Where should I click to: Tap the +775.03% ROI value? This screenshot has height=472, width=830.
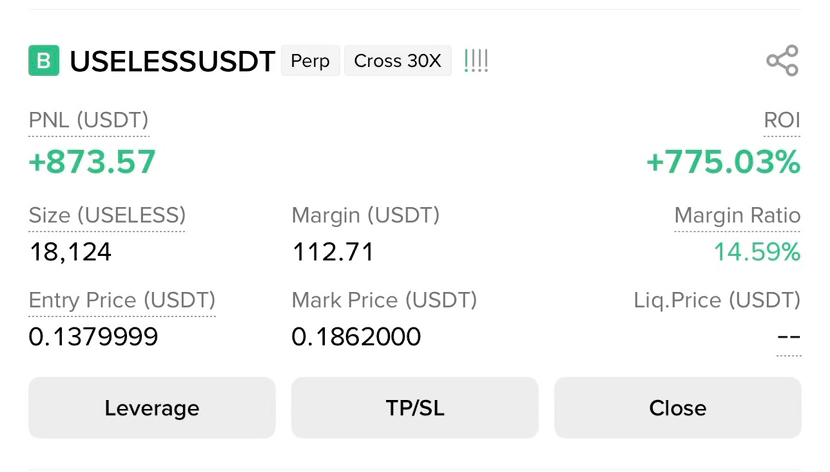click(x=723, y=161)
